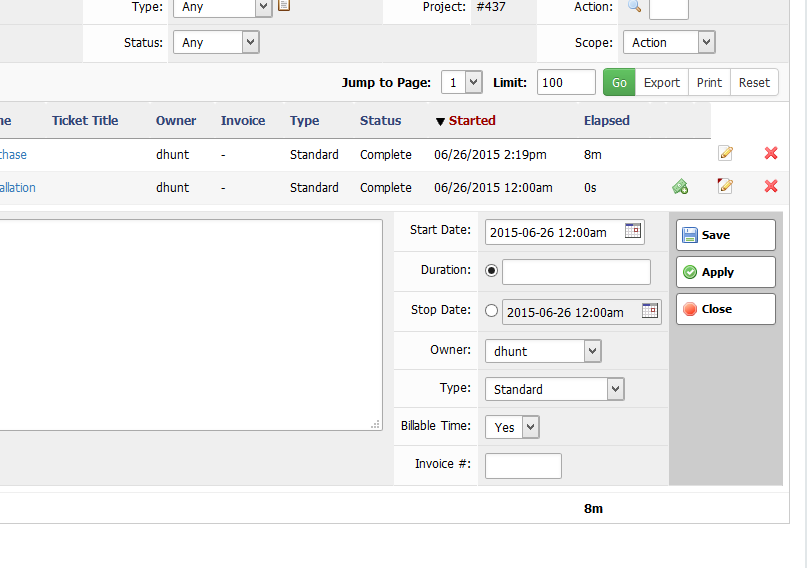
Task: Click the green money invoice icon
Action: pyautogui.click(x=680, y=186)
